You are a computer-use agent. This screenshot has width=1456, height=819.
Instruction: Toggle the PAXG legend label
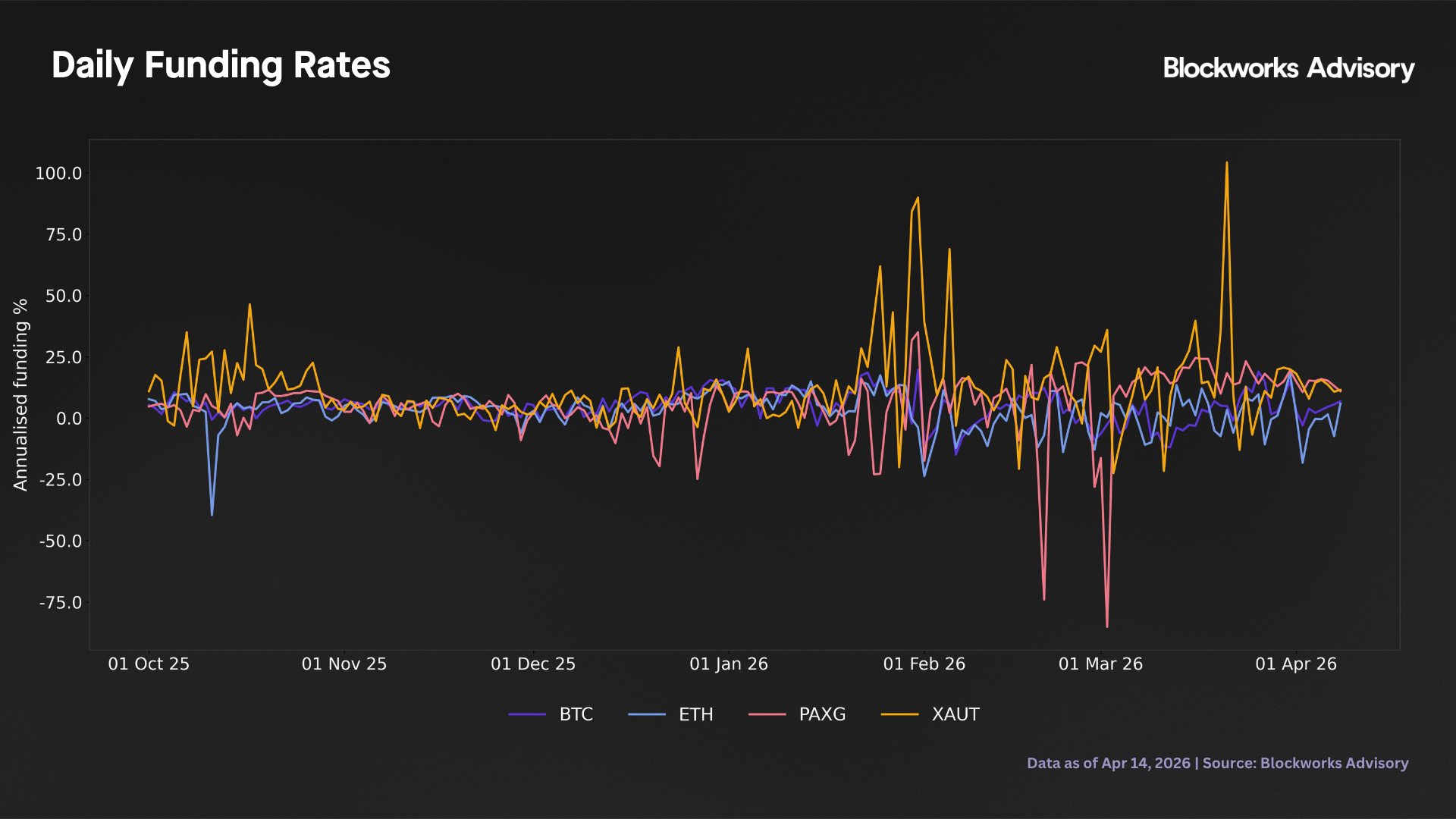tap(822, 714)
